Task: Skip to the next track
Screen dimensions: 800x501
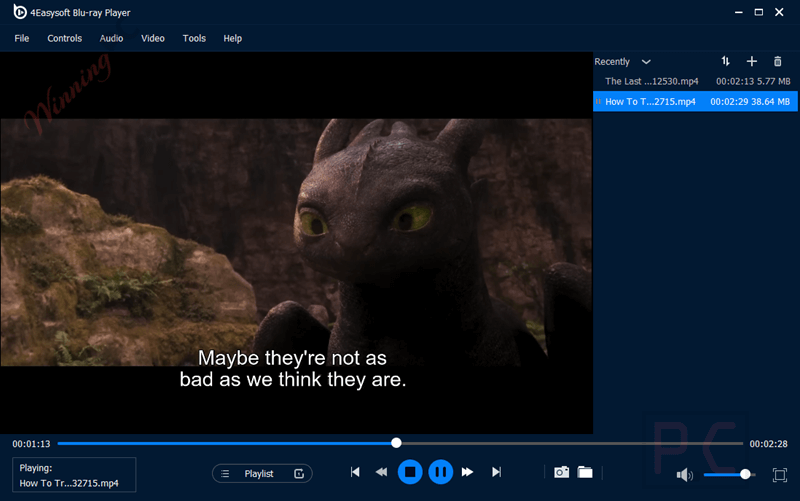Action: click(x=496, y=472)
